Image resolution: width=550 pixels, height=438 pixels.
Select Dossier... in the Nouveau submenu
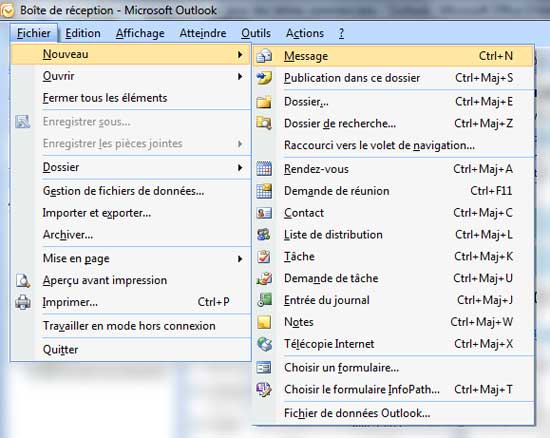[393, 102]
